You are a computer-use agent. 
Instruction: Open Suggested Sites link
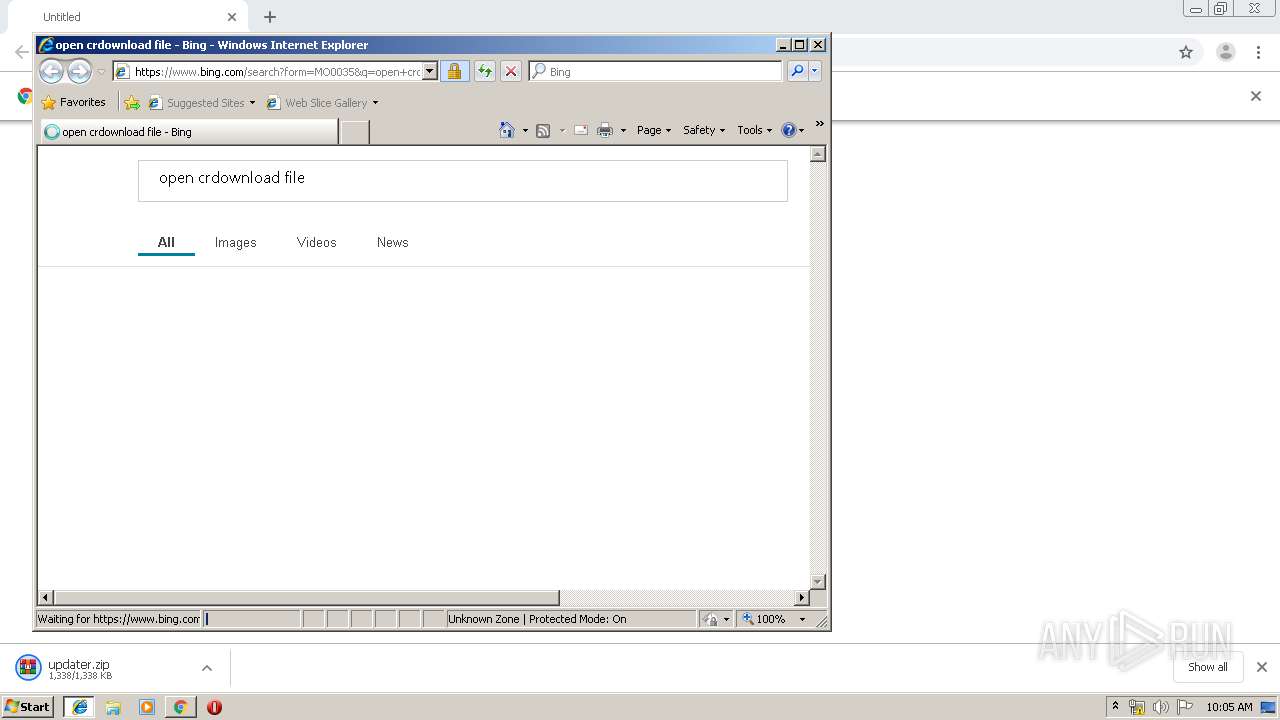pyautogui.click(x=197, y=102)
